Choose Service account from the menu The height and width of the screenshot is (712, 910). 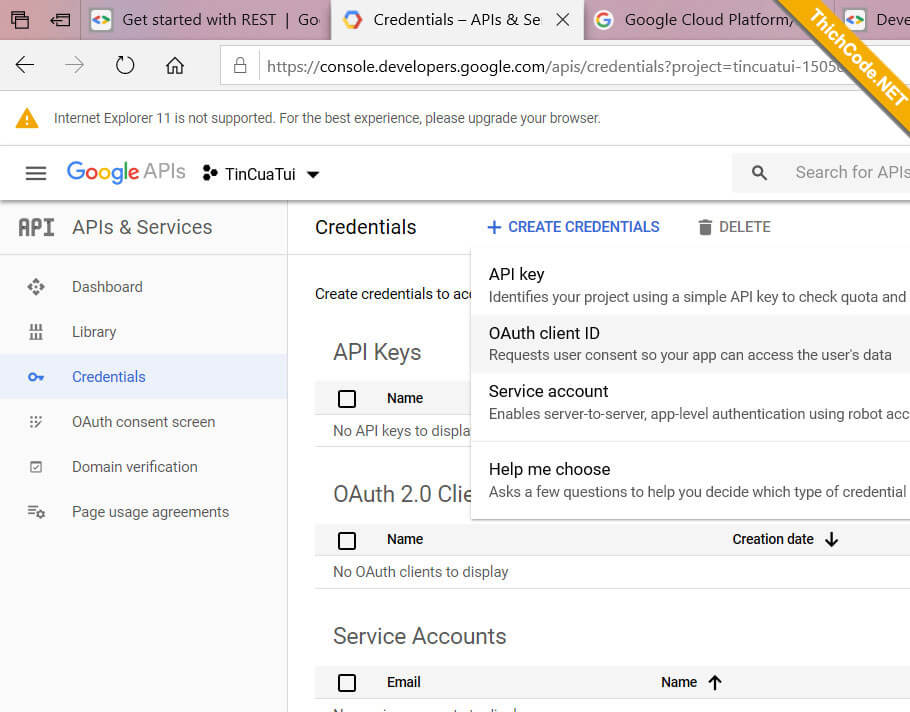click(691, 402)
